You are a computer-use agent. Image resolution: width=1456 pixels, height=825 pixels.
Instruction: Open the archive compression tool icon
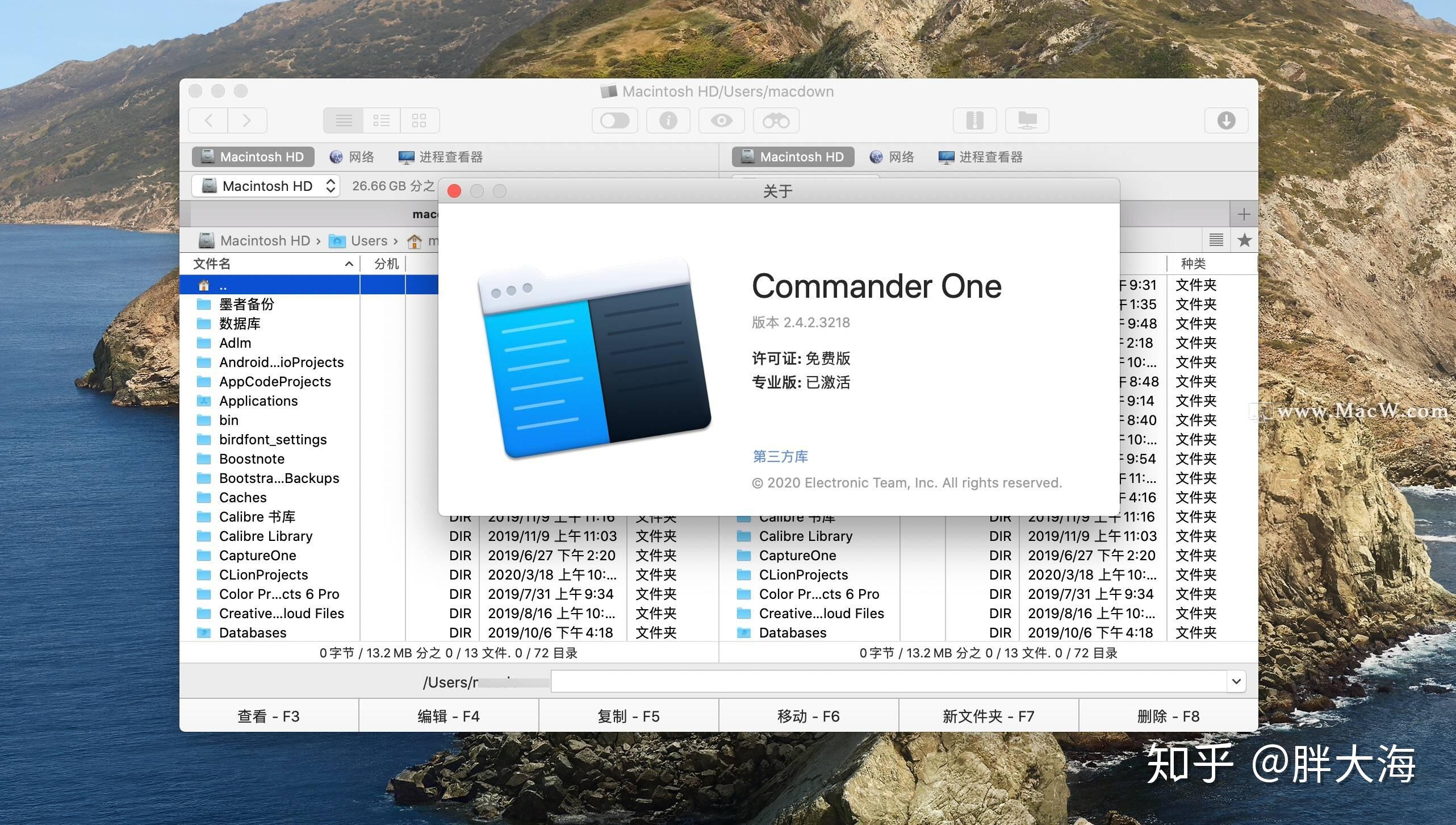tap(974, 120)
